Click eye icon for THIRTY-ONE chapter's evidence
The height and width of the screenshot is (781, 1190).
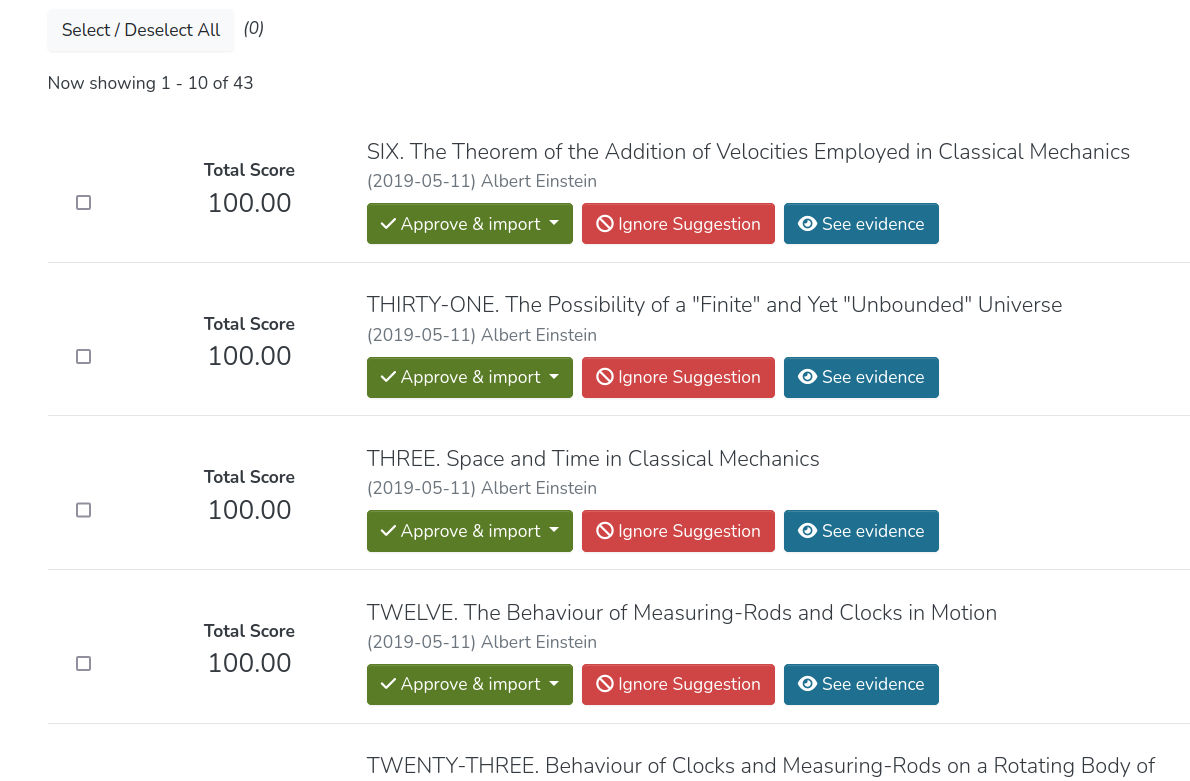coord(808,377)
